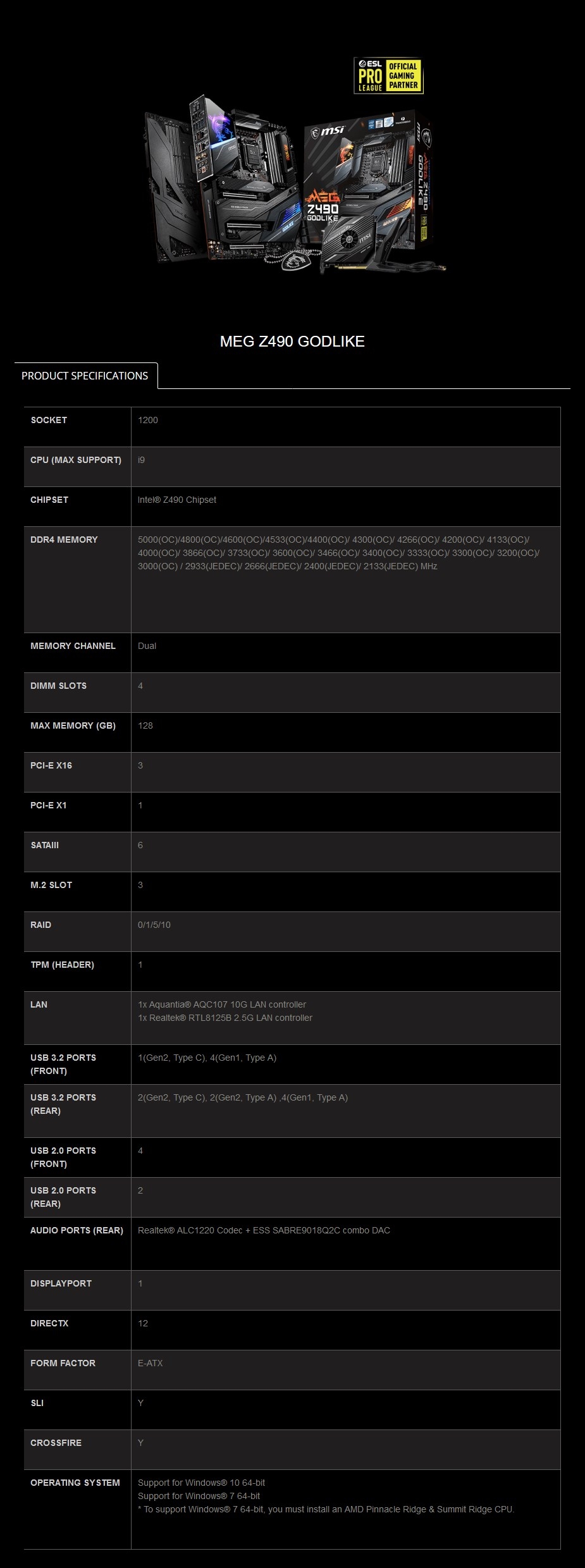The height and width of the screenshot is (1568, 585).
Task: Click the CROSSFIRE row label
Action: click(x=56, y=1443)
